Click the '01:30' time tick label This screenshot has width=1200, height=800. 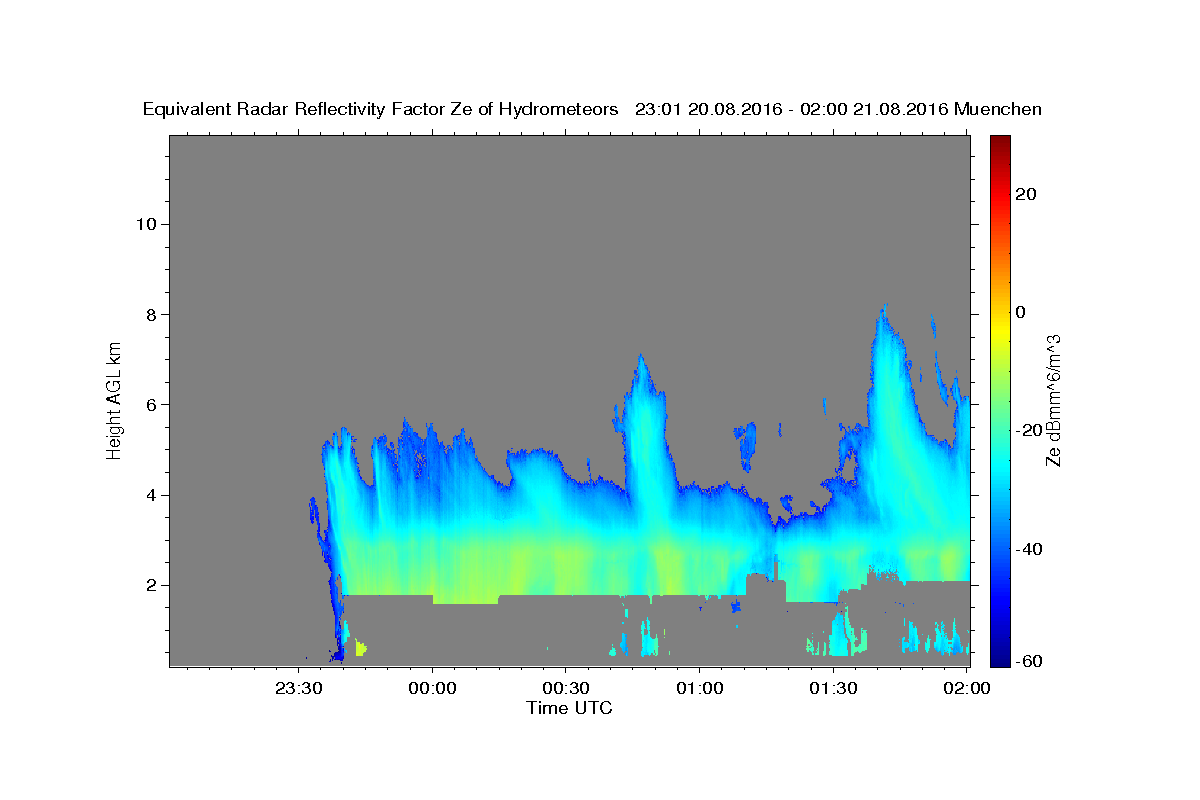click(x=833, y=688)
